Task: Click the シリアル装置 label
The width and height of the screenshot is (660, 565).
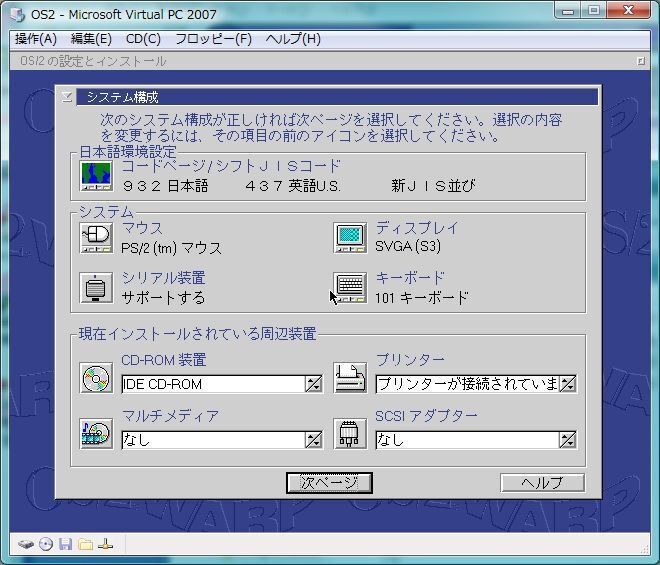Action: 163,278
